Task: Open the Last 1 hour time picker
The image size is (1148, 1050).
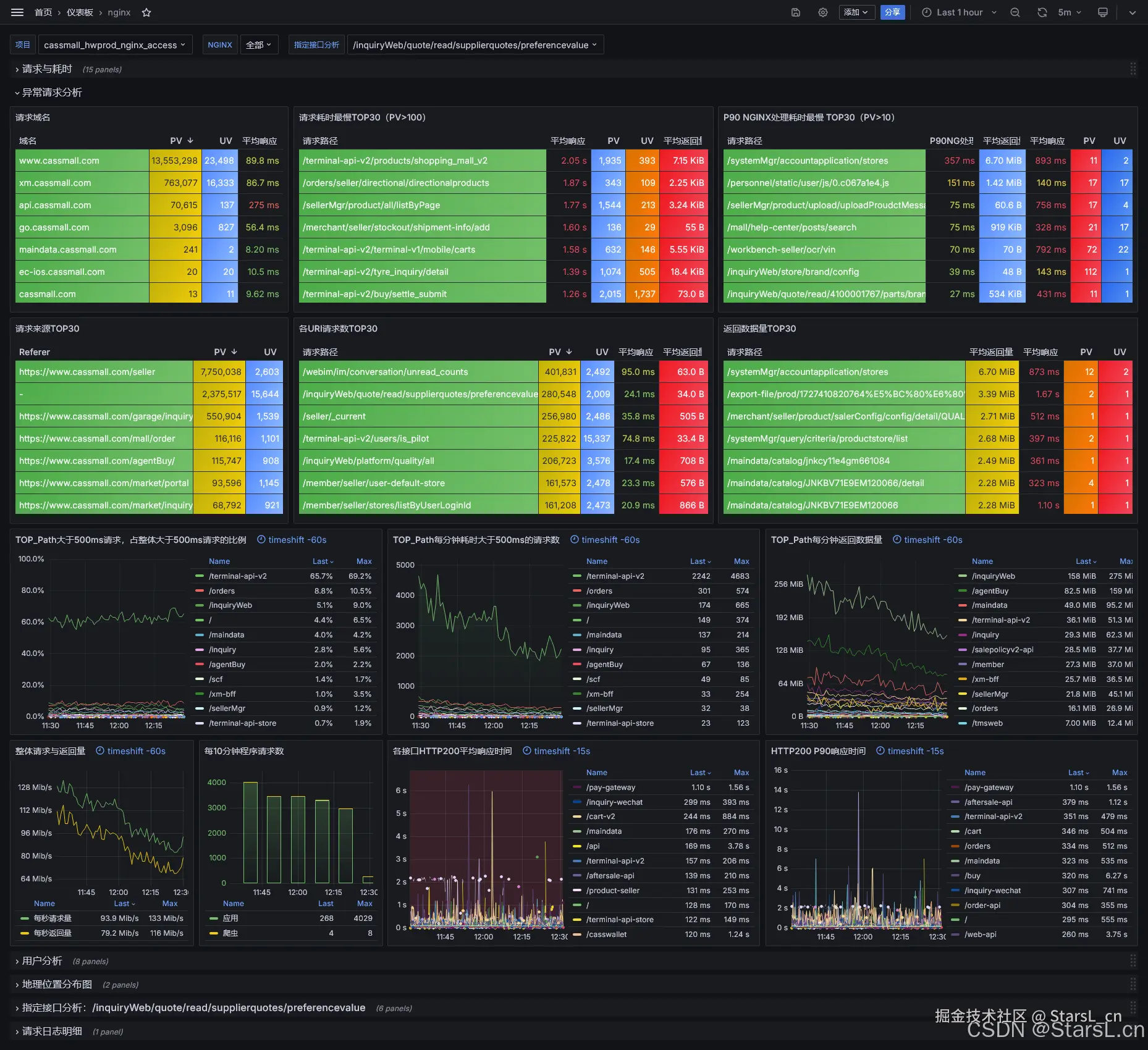Action: pos(959,12)
